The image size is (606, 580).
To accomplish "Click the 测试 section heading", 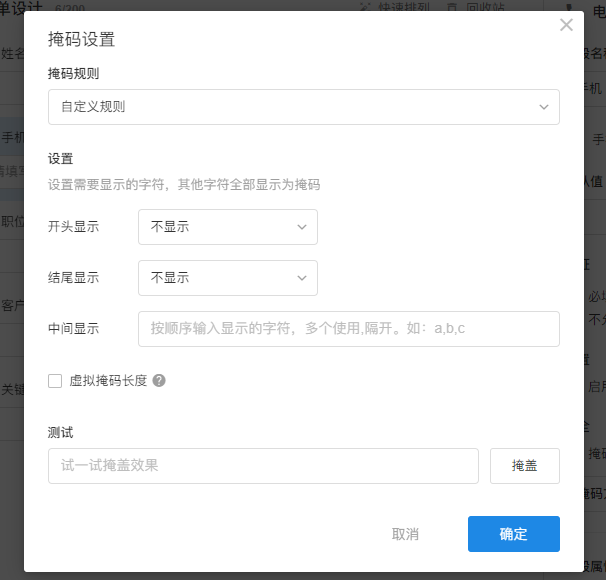I will tap(60, 432).
